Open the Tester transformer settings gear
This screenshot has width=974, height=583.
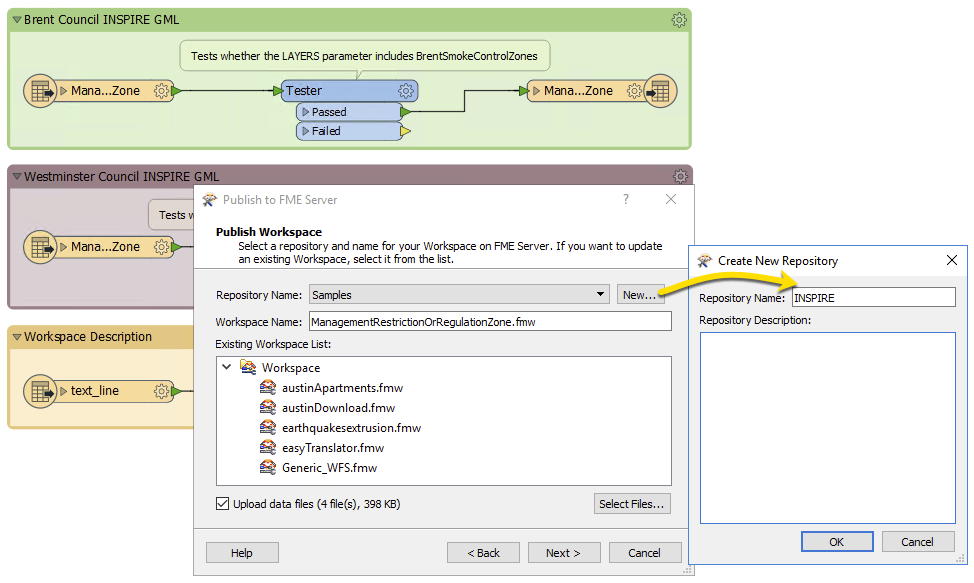406,91
